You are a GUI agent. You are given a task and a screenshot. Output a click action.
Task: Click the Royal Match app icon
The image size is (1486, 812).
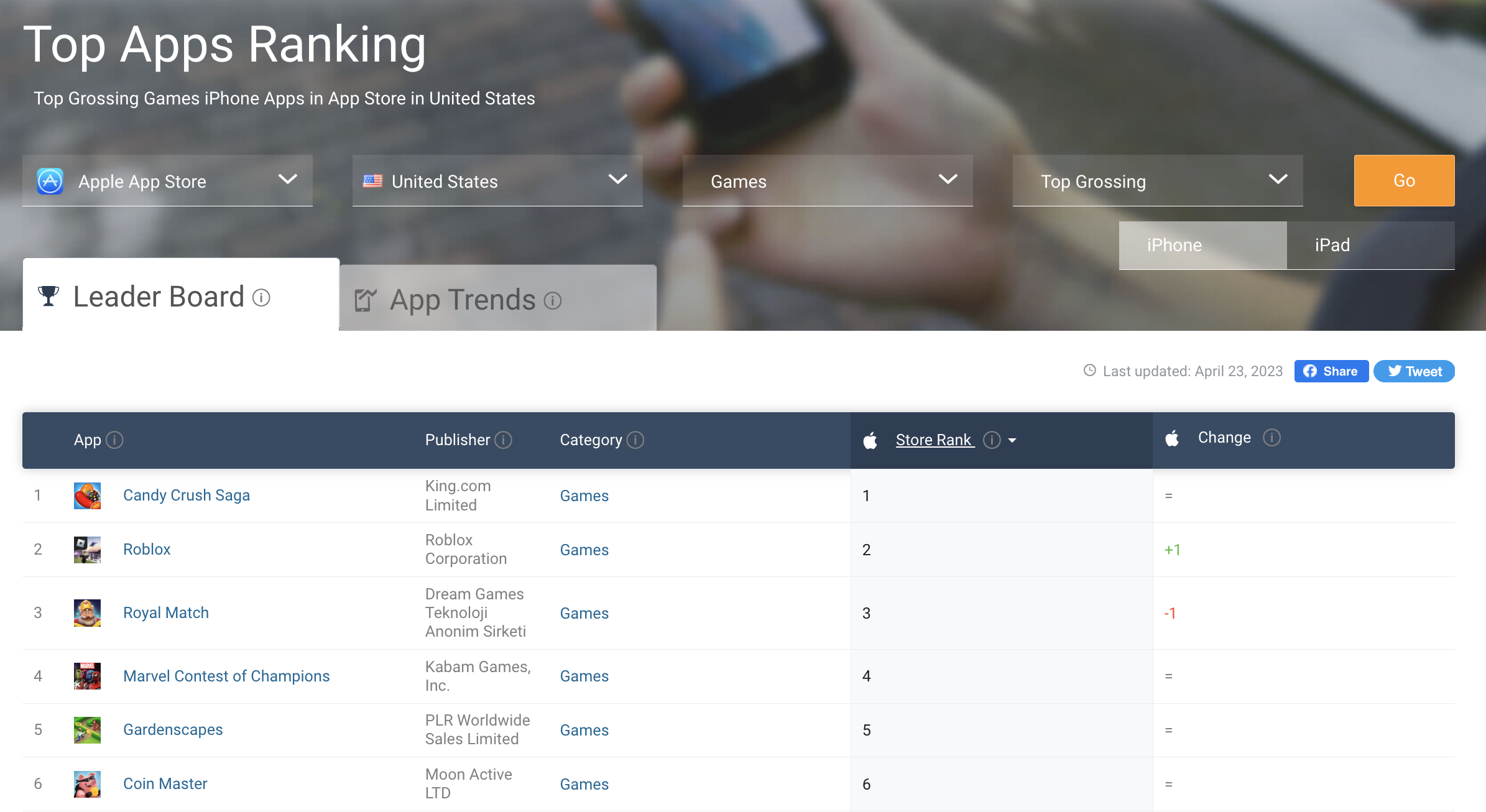point(87,613)
